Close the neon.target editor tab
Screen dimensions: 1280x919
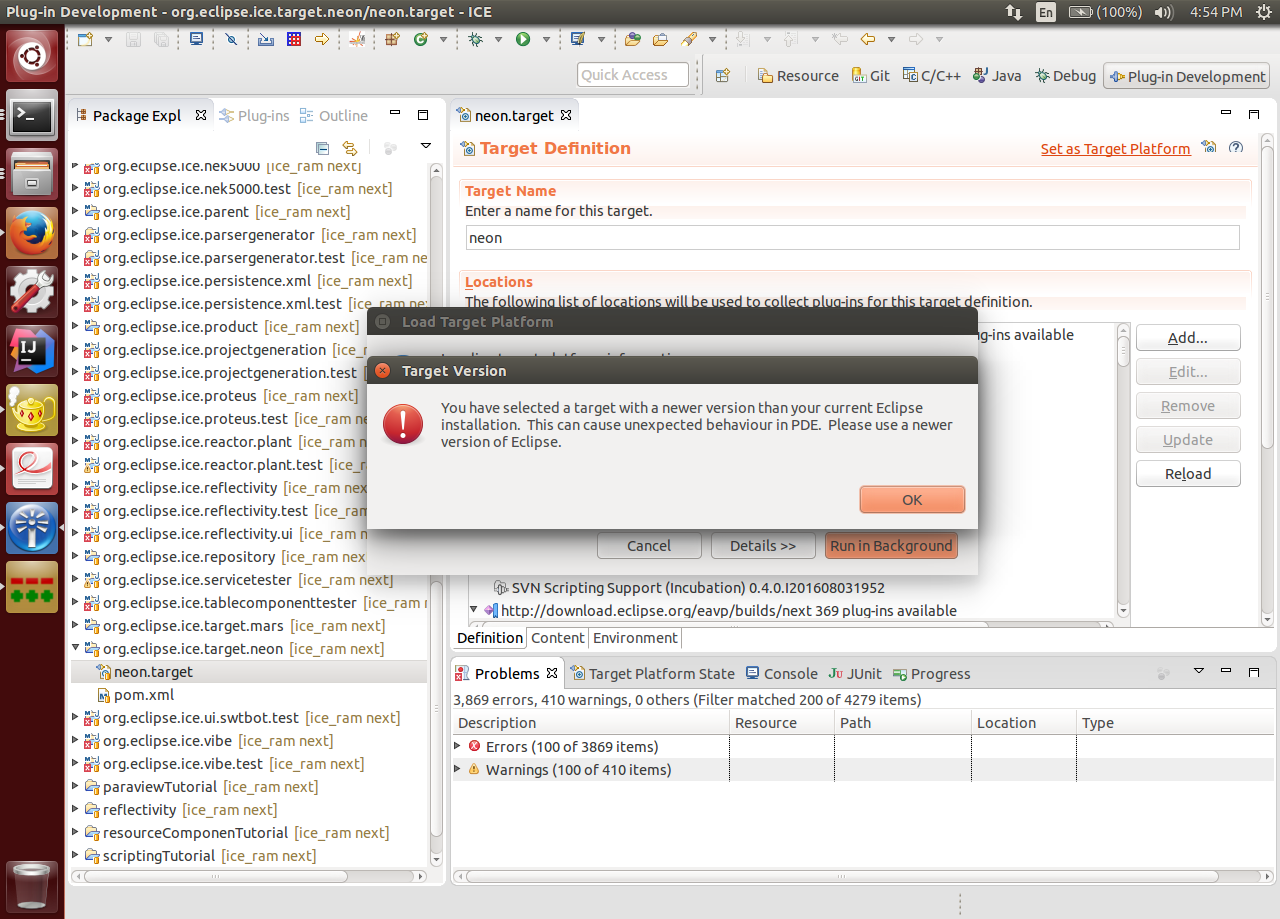(x=566, y=115)
